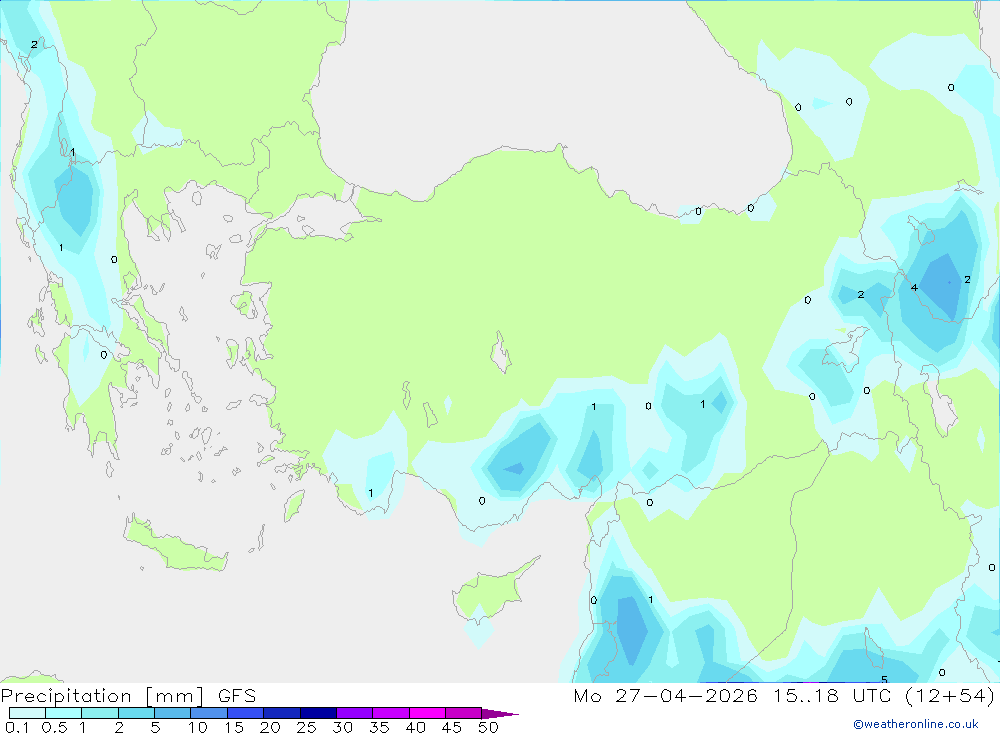
Task: Select the 45–50 mm legend color swatch
Action: (x=463, y=713)
